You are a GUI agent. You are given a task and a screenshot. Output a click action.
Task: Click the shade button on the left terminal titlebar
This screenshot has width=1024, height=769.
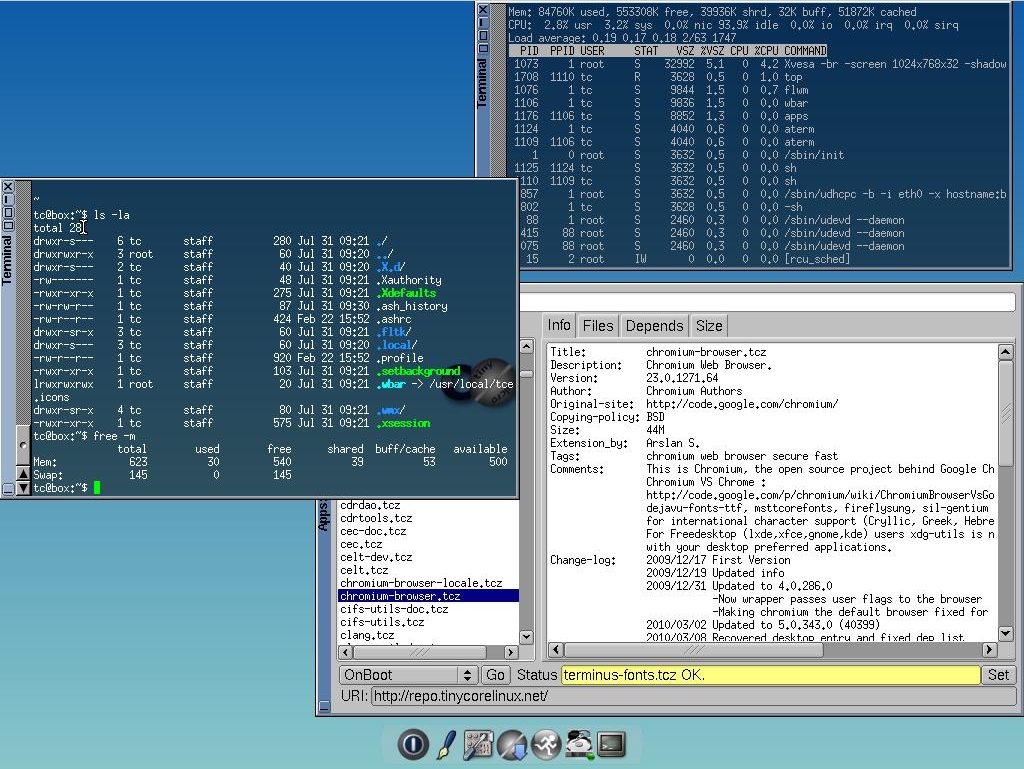[x=8, y=226]
